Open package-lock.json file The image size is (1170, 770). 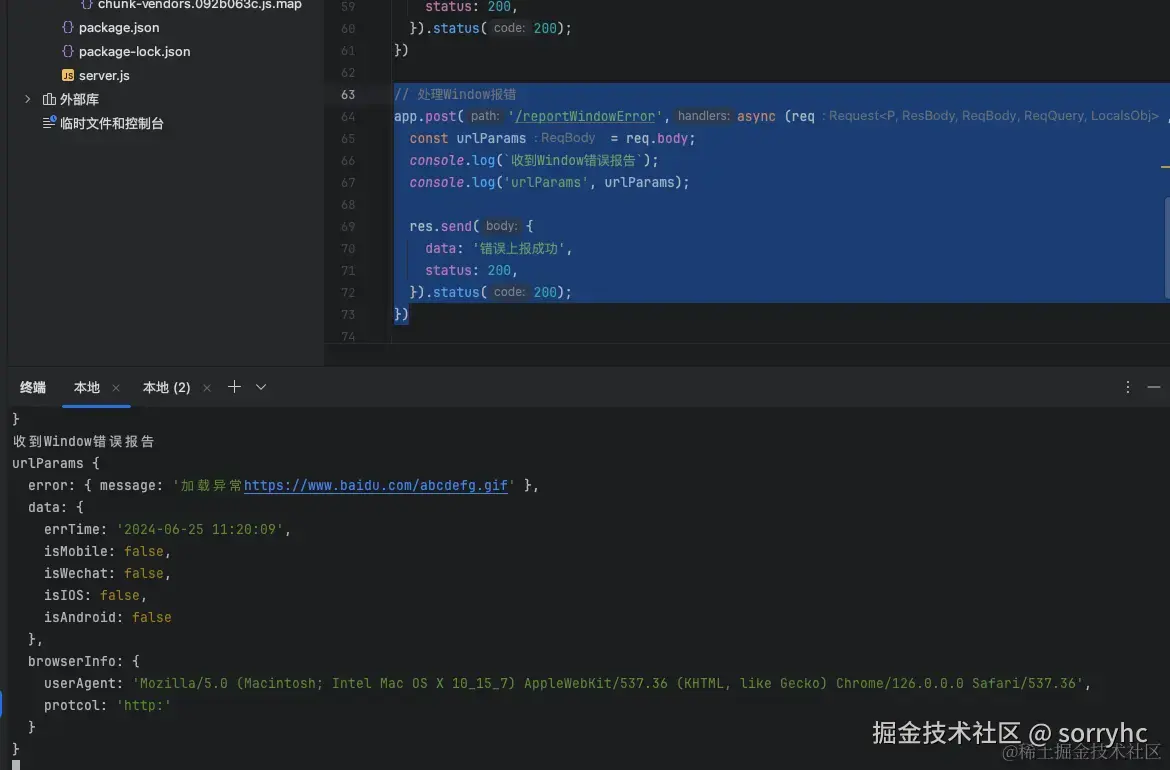pos(134,51)
